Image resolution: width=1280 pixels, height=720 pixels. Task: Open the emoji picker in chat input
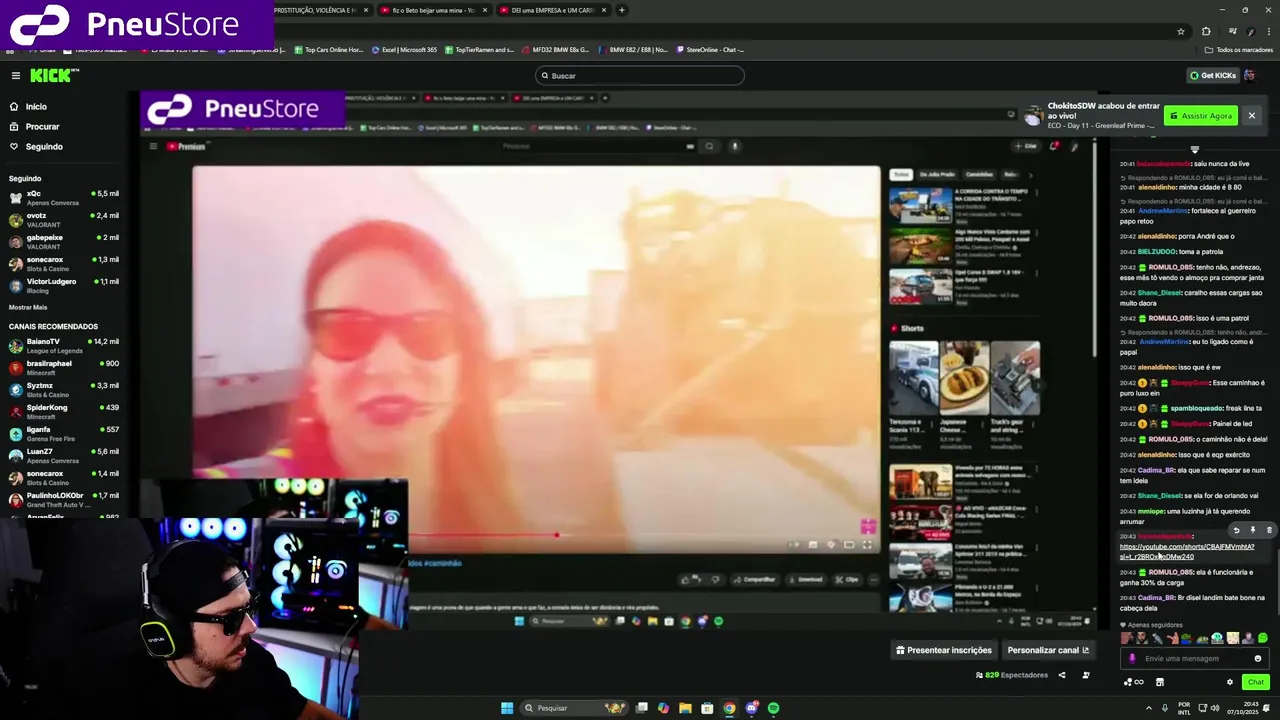pyautogui.click(x=1258, y=658)
